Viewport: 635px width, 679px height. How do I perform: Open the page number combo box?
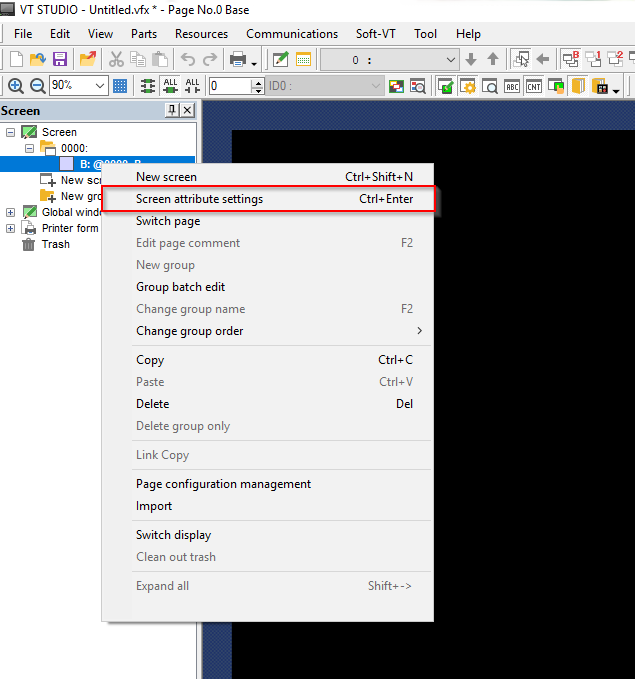click(389, 60)
